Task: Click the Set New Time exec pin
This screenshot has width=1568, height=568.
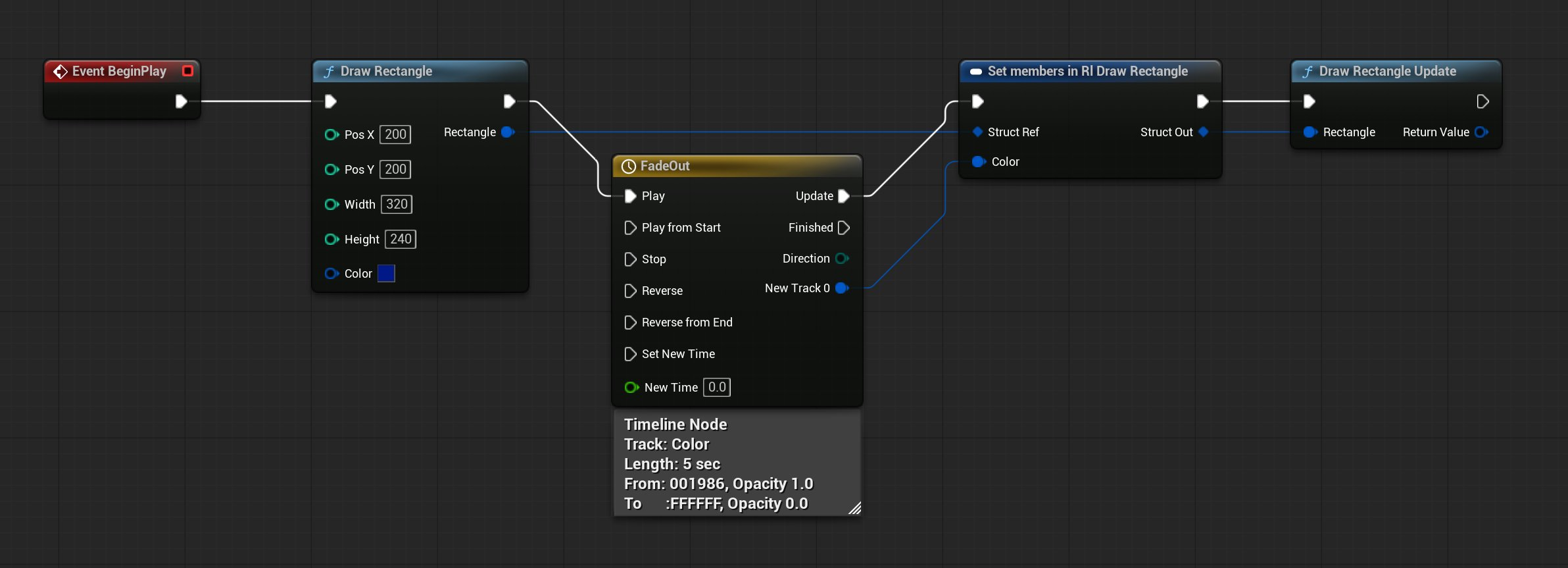Action: pos(630,354)
